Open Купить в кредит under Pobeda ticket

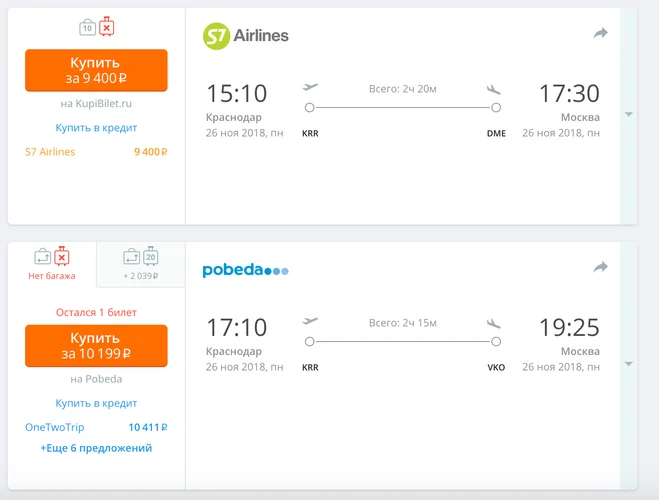point(96,403)
